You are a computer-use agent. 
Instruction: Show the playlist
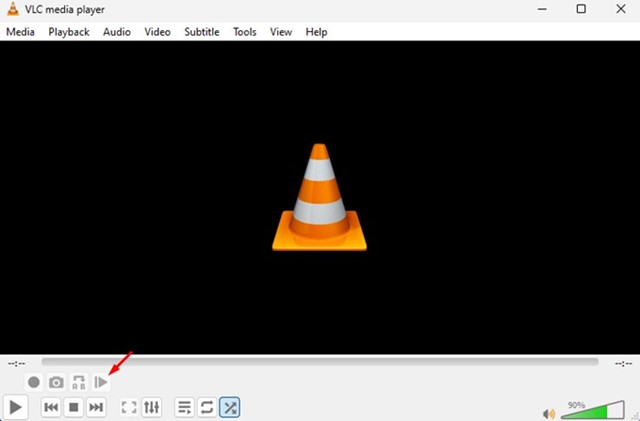pos(184,407)
